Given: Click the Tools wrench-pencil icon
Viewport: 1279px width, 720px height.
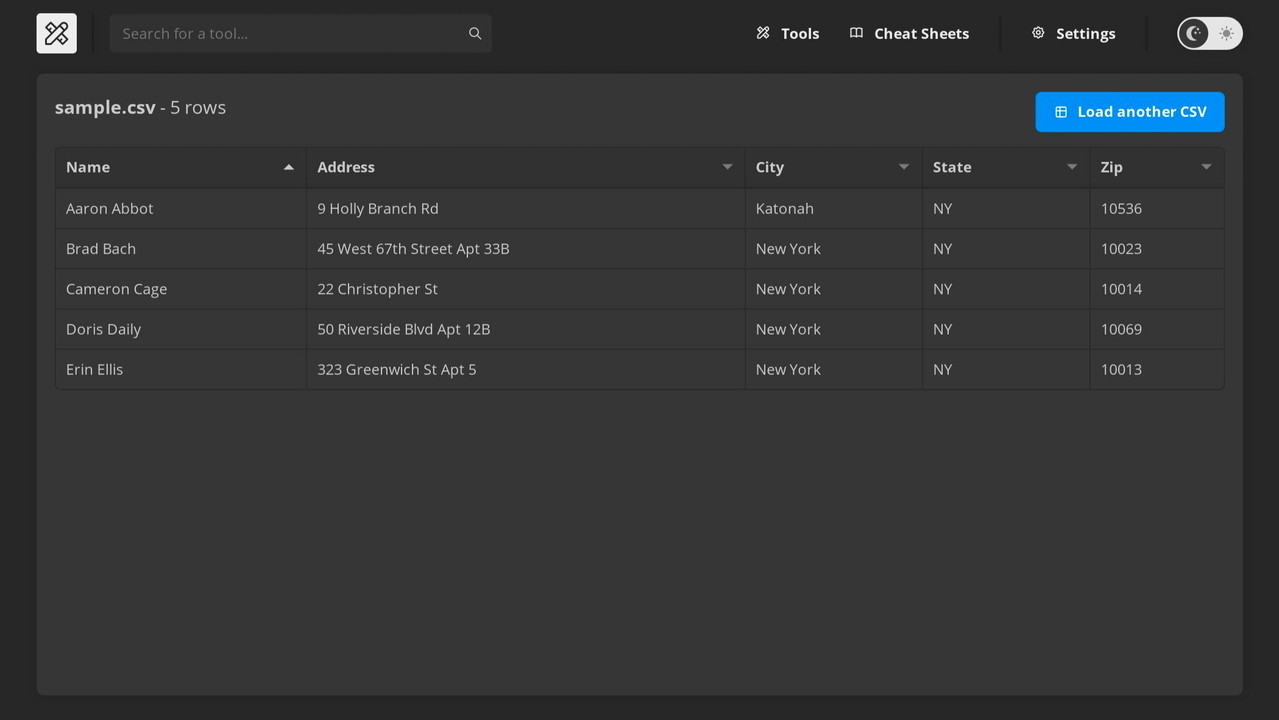Looking at the screenshot, I should (x=763, y=33).
